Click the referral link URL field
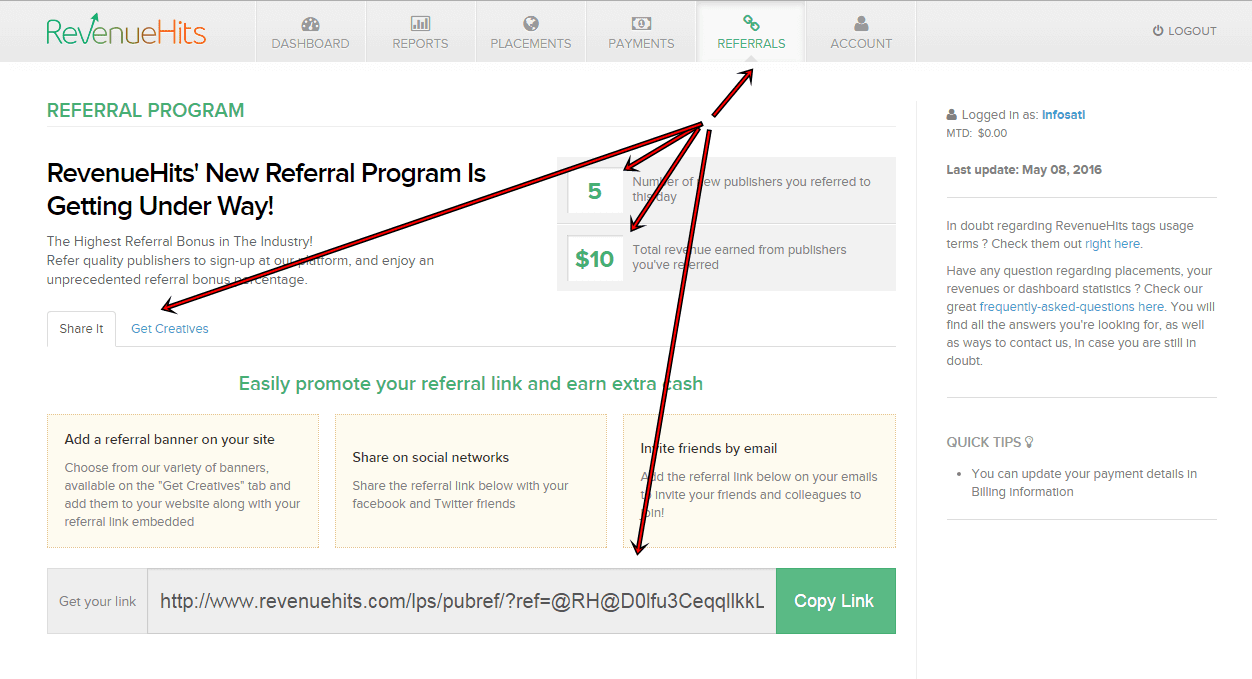Viewport: 1252px width, 679px height. click(x=462, y=601)
